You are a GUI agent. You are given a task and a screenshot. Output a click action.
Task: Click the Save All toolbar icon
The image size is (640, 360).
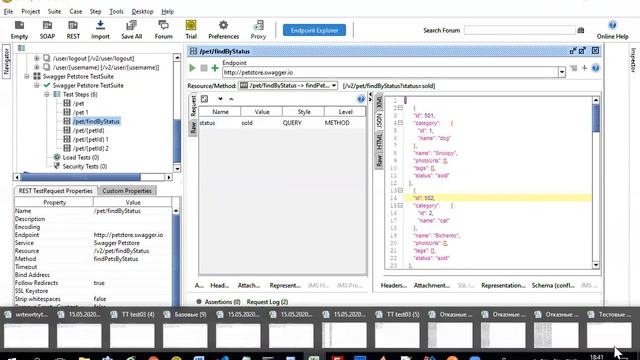coord(131,30)
